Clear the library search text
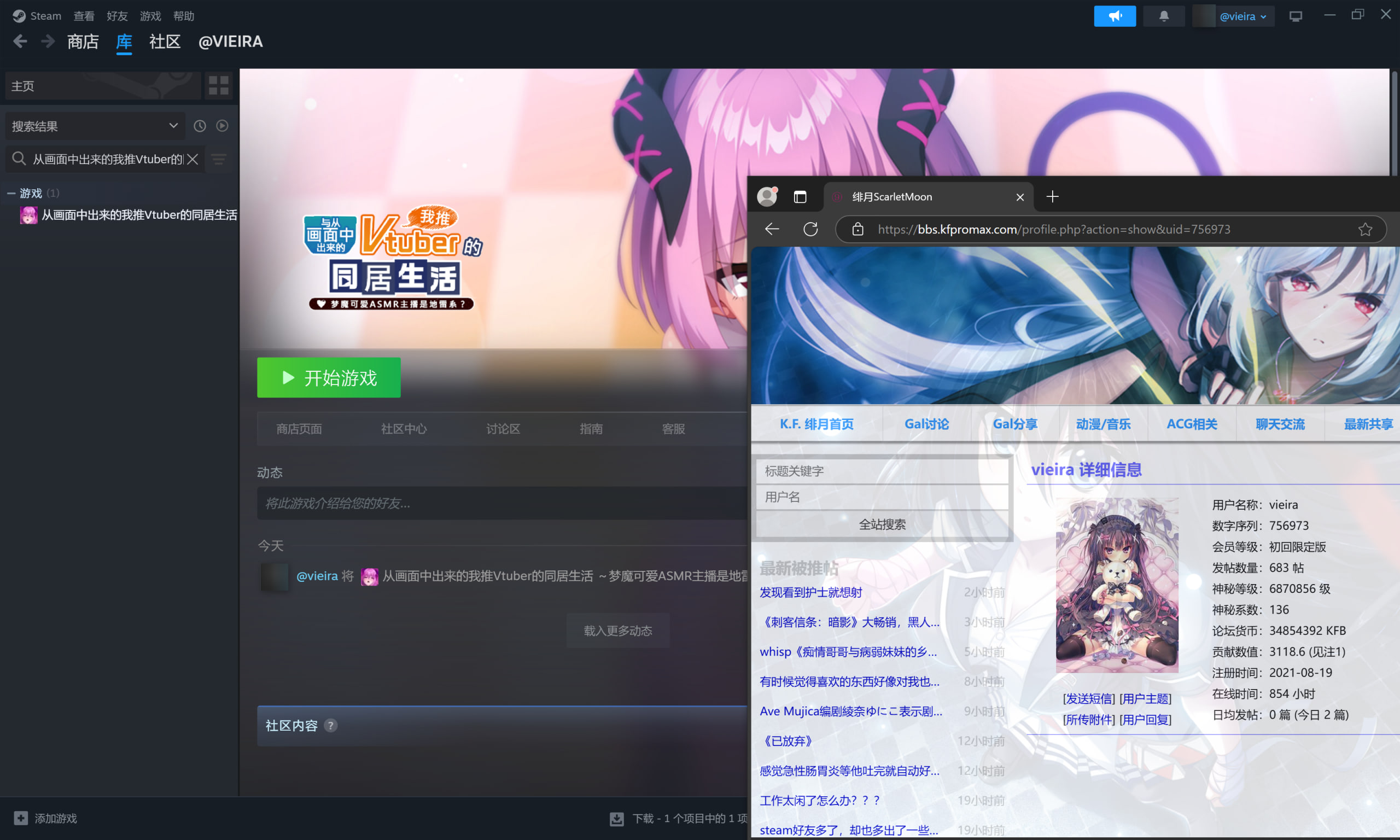Viewport: 1400px width, 840px height. point(192,159)
